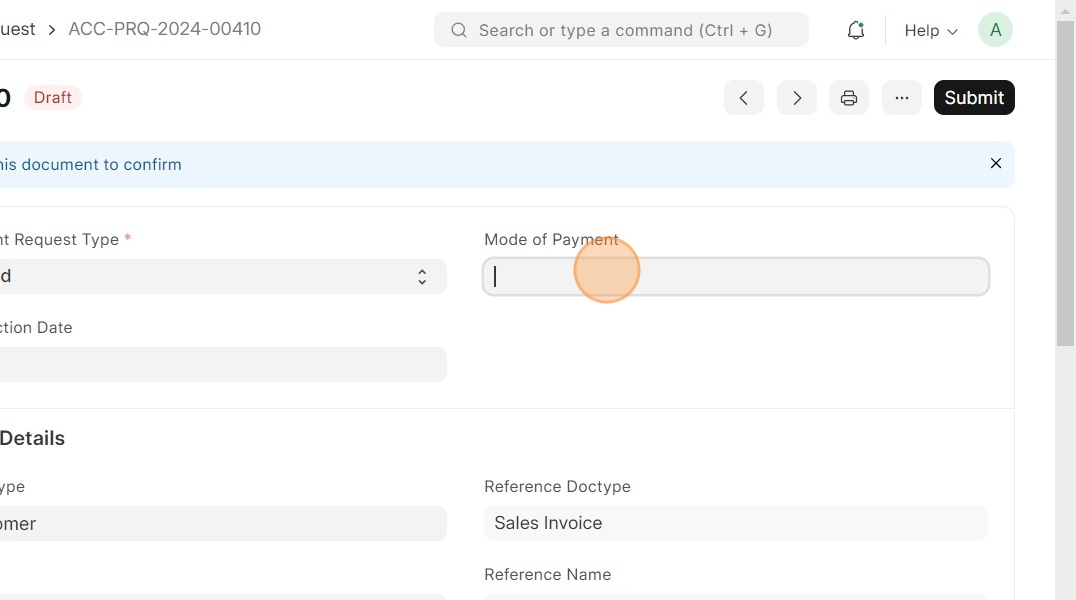Expand the Help dropdown
The height and width of the screenshot is (600, 1076).
point(930,30)
